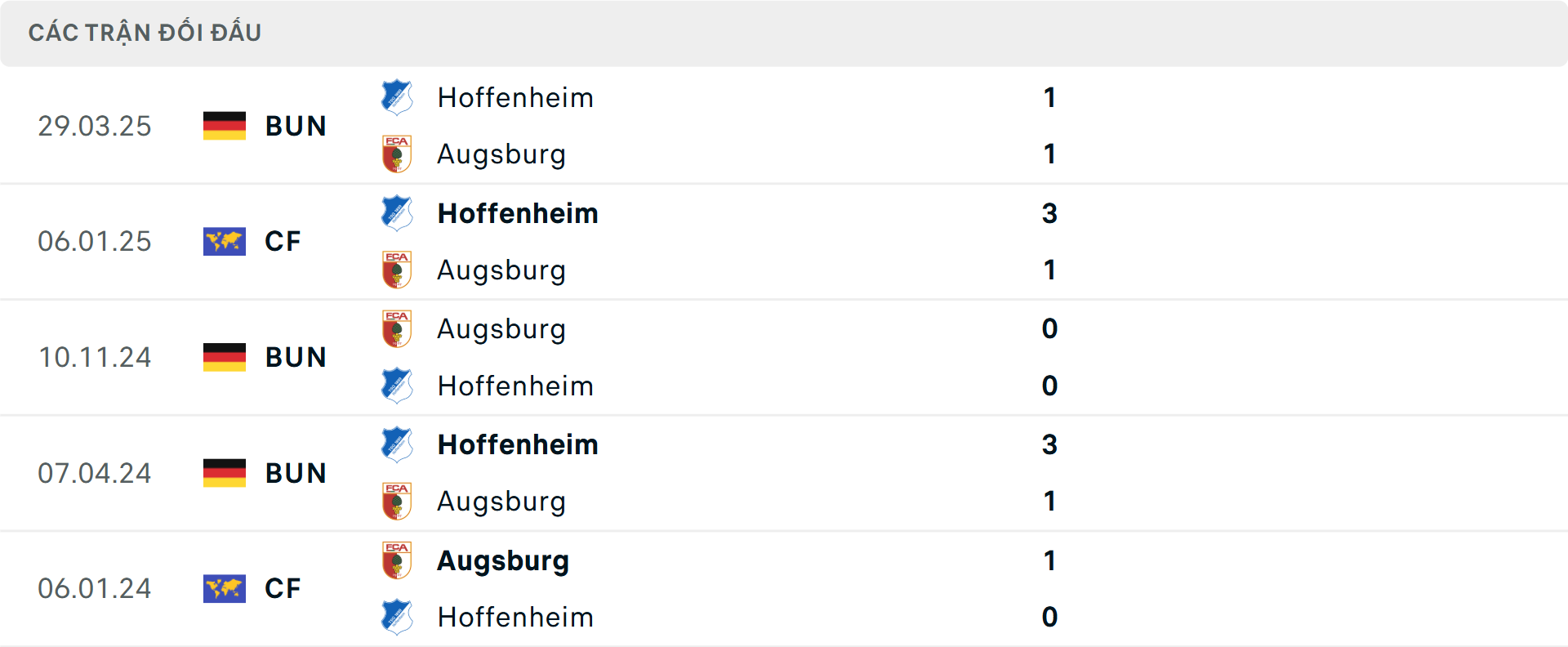Click the Hoffenheim club badge in the 29.03.25 match
This screenshot has height=647, width=1568.
coord(397,96)
